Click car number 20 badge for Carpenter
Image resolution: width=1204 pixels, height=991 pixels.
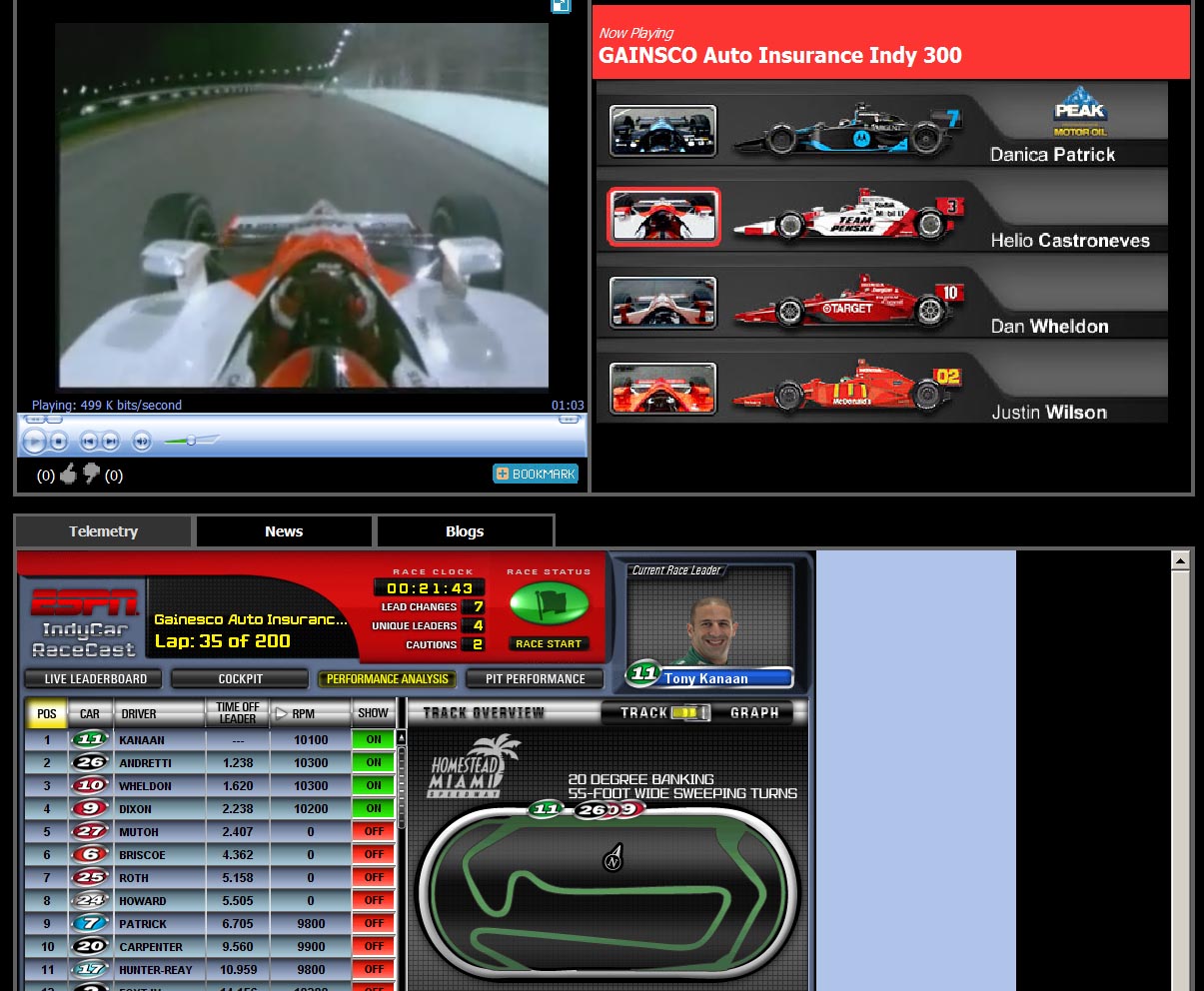coord(90,947)
